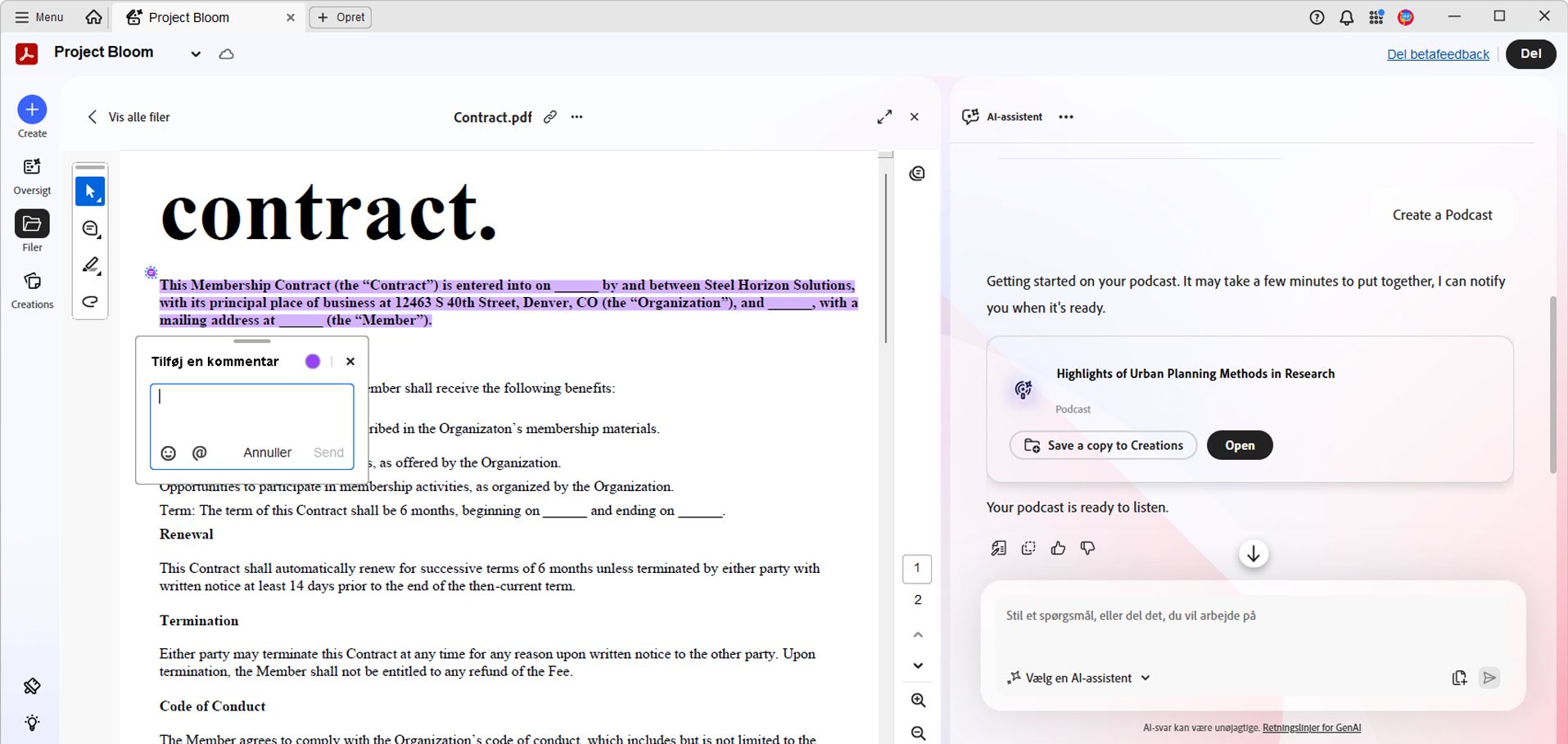The image size is (1568, 744).
Task: Click the podcast reference icon below response
Action: [998, 548]
